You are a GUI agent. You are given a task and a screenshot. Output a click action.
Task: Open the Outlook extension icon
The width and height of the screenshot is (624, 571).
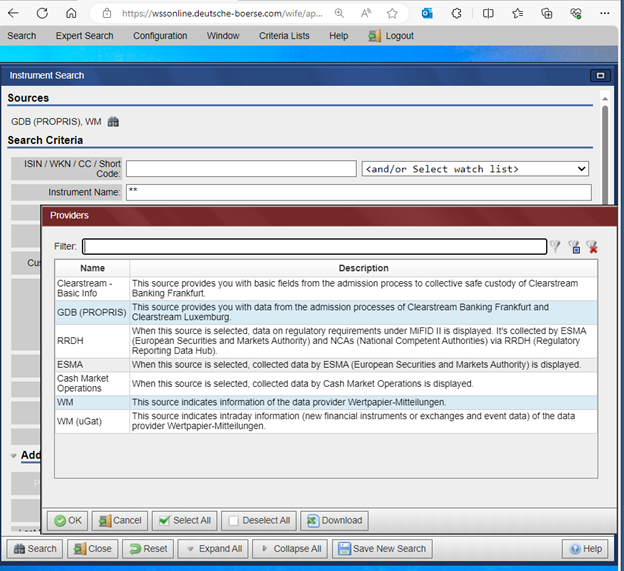427,13
